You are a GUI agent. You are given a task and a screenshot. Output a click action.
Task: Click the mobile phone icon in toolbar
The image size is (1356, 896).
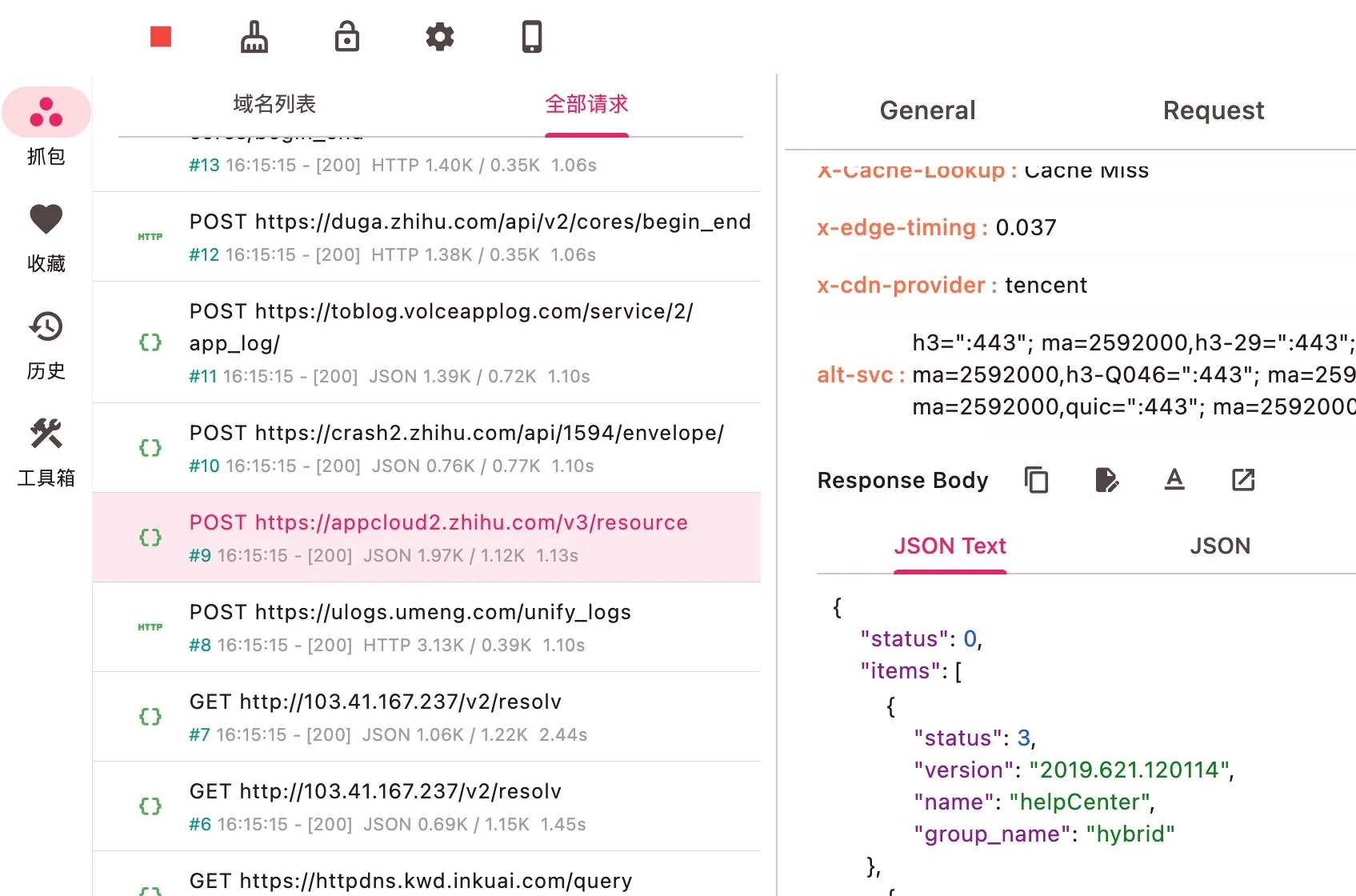[x=532, y=37]
